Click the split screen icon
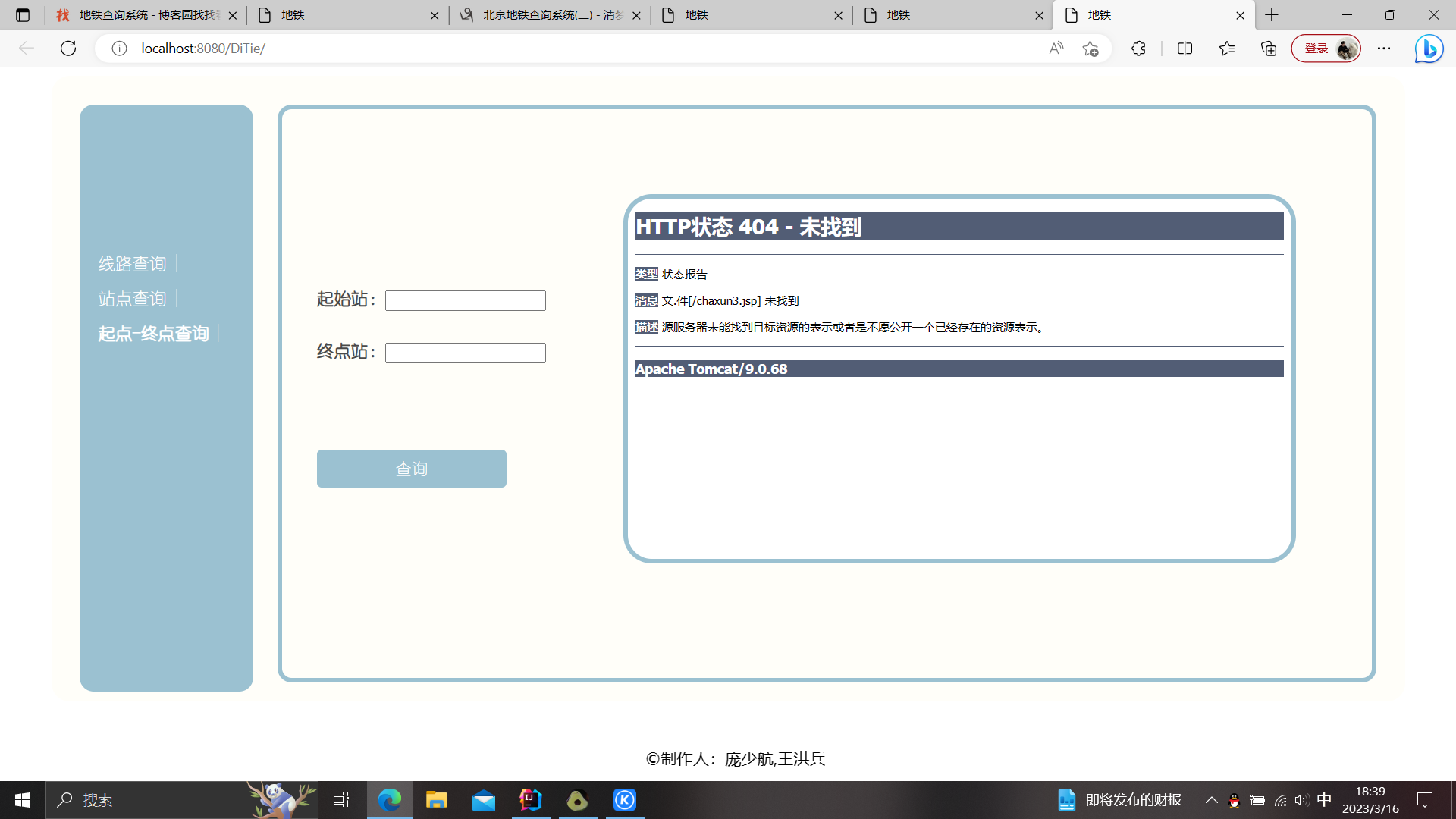This screenshot has width=1456, height=819. click(x=1185, y=49)
